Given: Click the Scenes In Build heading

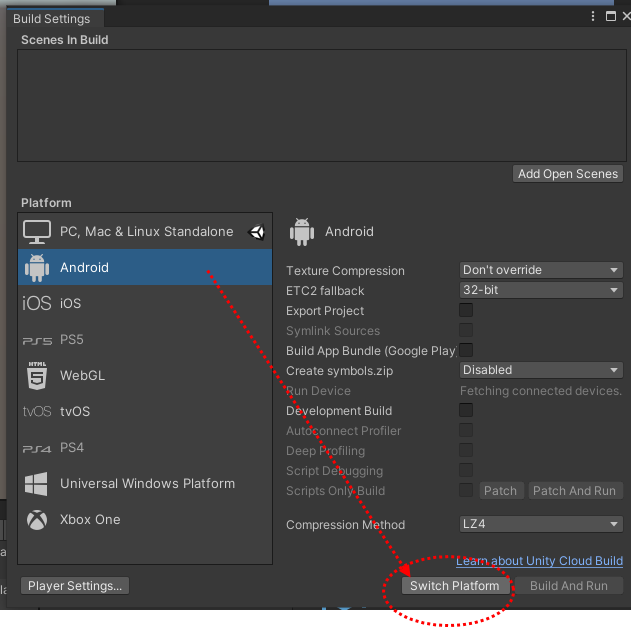Looking at the screenshot, I should pyautogui.click(x=64, y=40).
